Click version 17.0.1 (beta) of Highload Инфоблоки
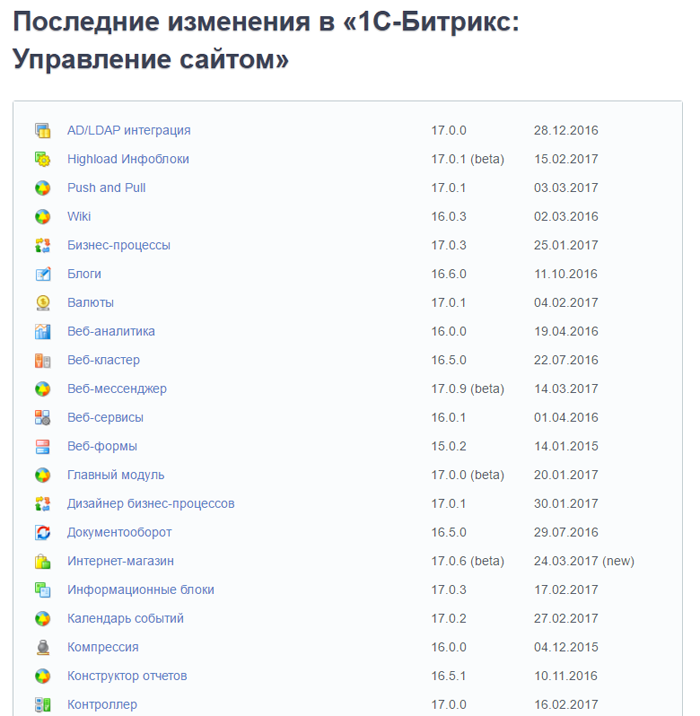 pyautogui.click(x=468, y=159)
